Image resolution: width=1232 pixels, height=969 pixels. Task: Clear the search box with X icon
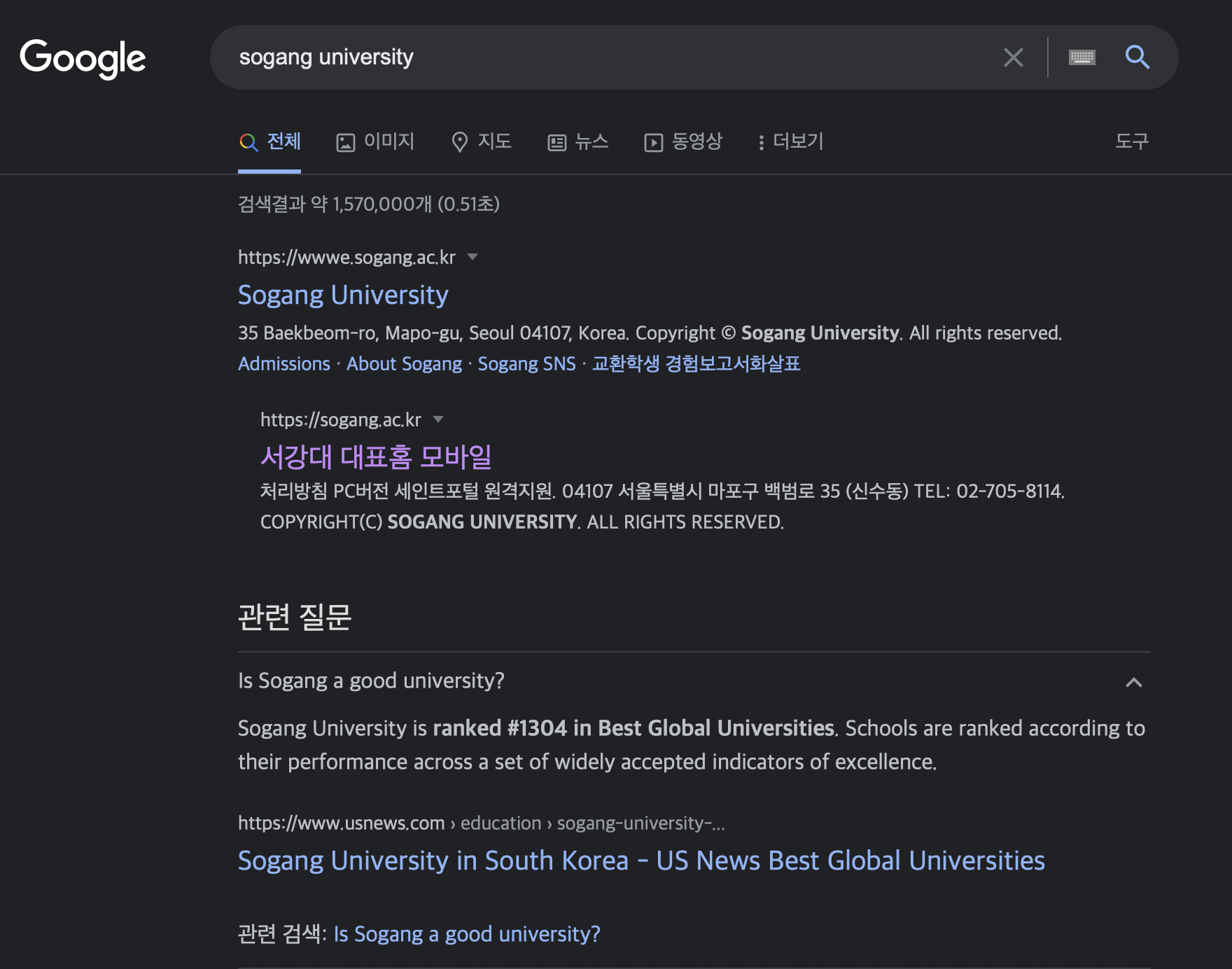click(1013, 57)
